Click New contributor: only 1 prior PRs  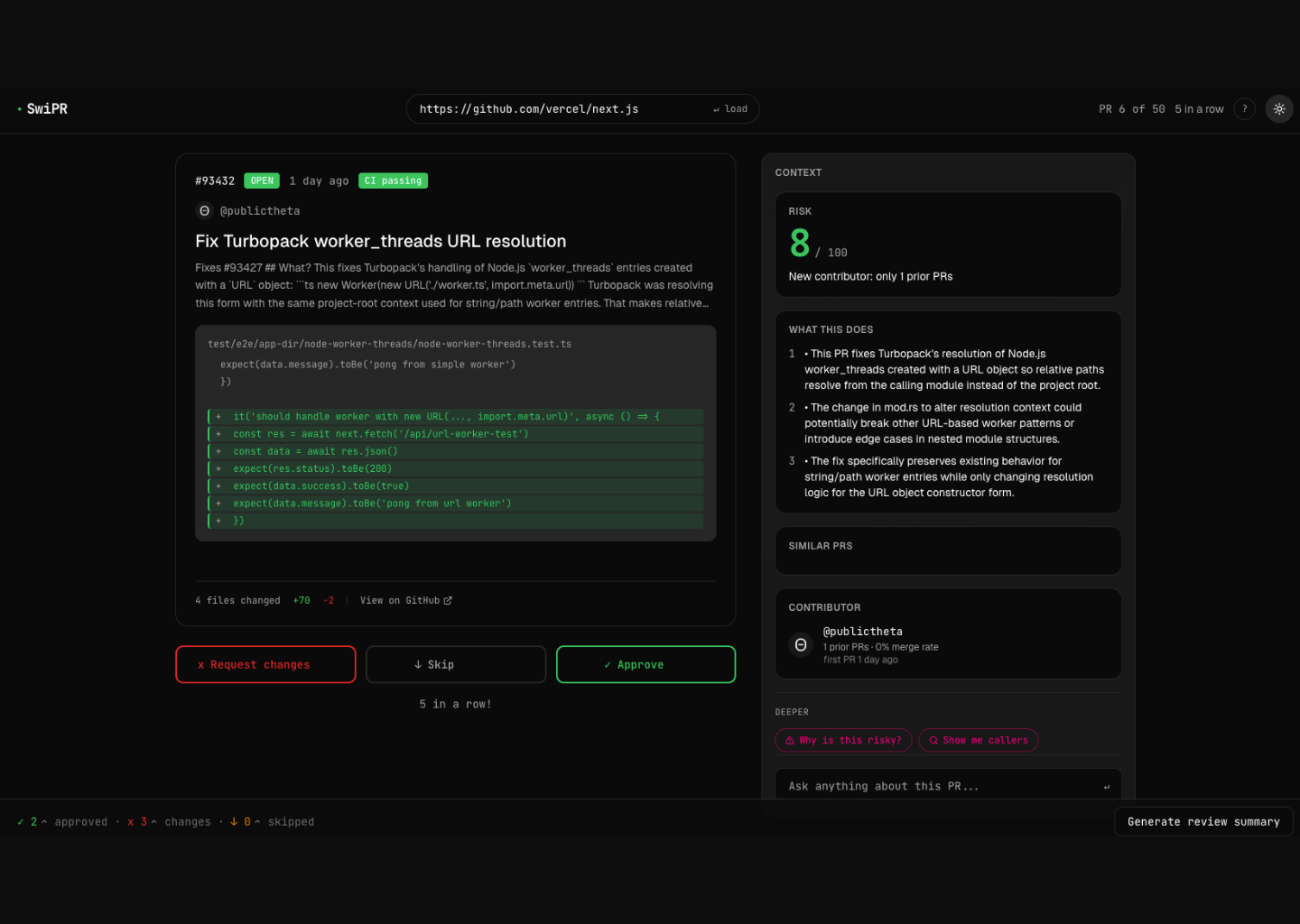pyautogui.click(x=870, y=277)
